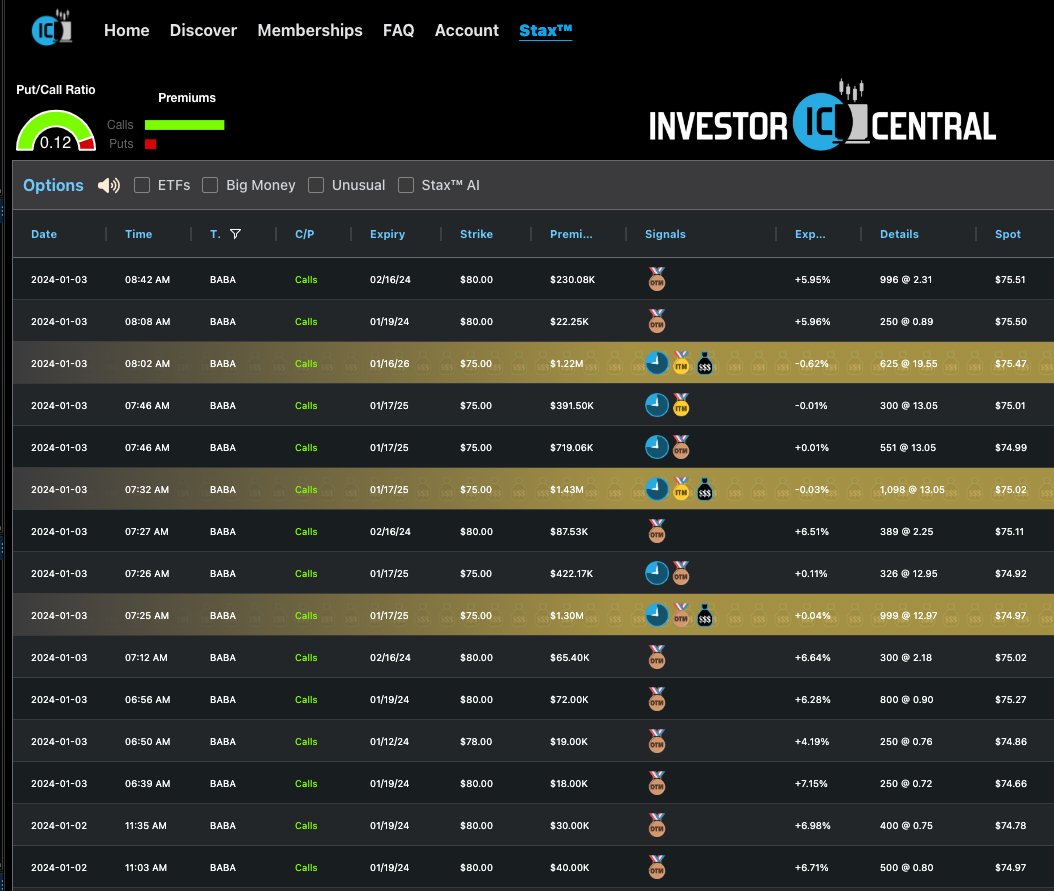Viewport: 1054px width, 891px height.
Task: Click the red Puts premiums bar
Action: 151,144
